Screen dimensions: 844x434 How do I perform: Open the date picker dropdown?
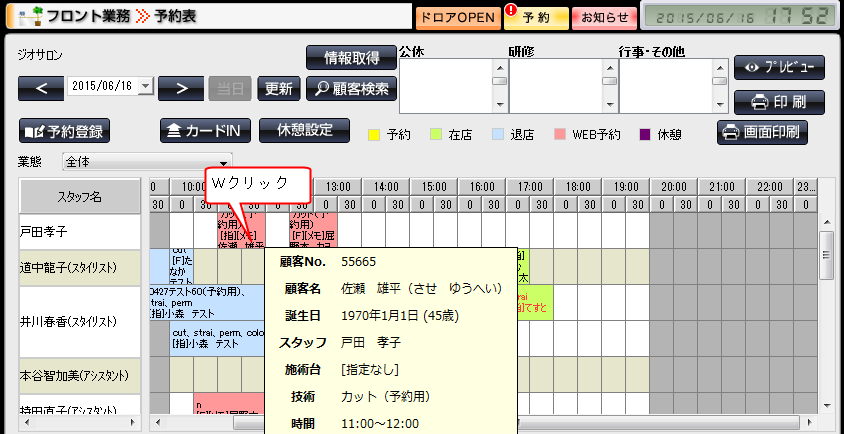pyautogui.click(x=146, y=87)
